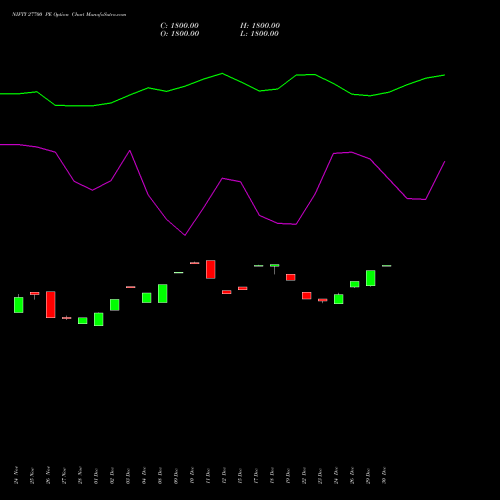Viewport: 500px width, 500px height.
Task: Click the 25 Nov date label
Action: (x=32, y=475)
